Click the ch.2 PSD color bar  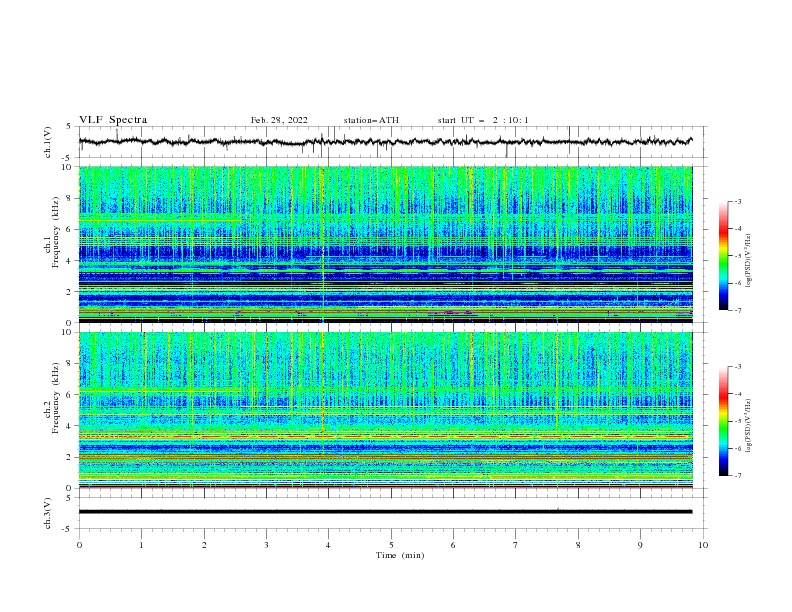coord(723,421)
